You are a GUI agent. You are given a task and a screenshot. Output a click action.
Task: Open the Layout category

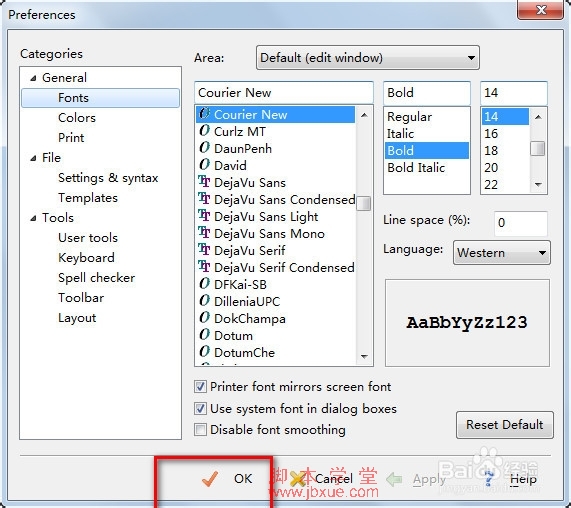77,318
